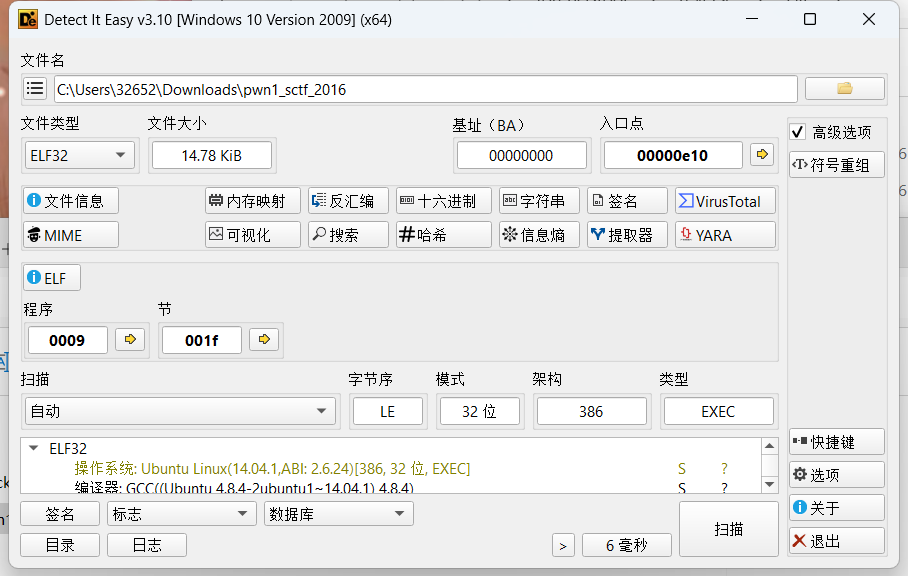The image size is (908, 576).
Task: Open 搜索 search tool
Action: (349, 235)
